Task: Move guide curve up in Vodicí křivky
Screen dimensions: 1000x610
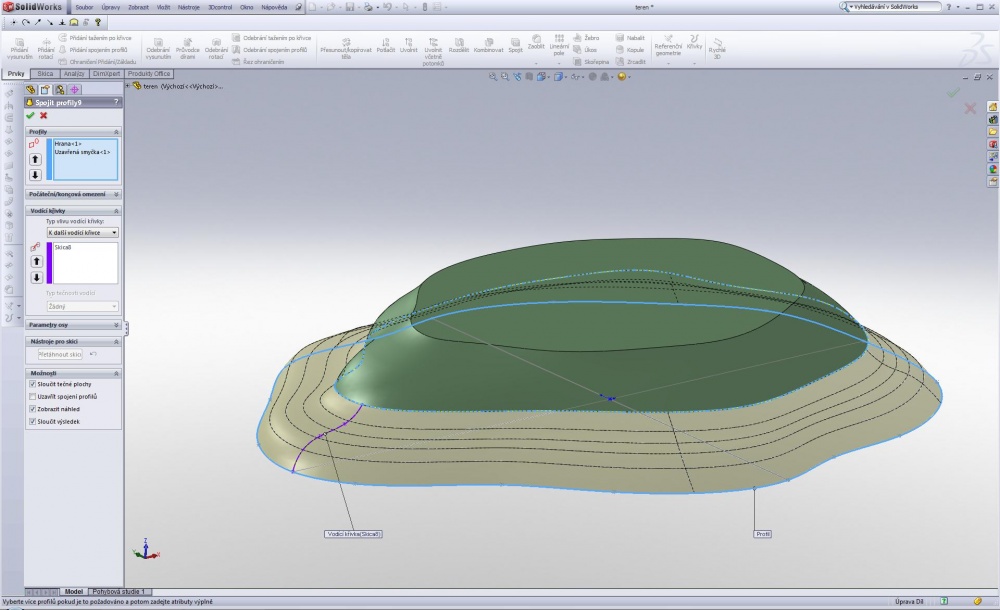Action: [x=36, y=261]
